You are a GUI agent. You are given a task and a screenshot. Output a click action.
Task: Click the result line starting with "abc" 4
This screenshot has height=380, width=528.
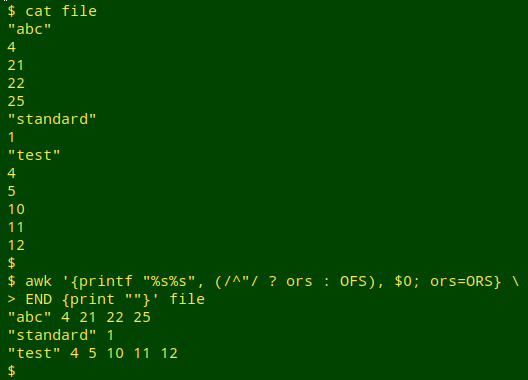[79, 317]
